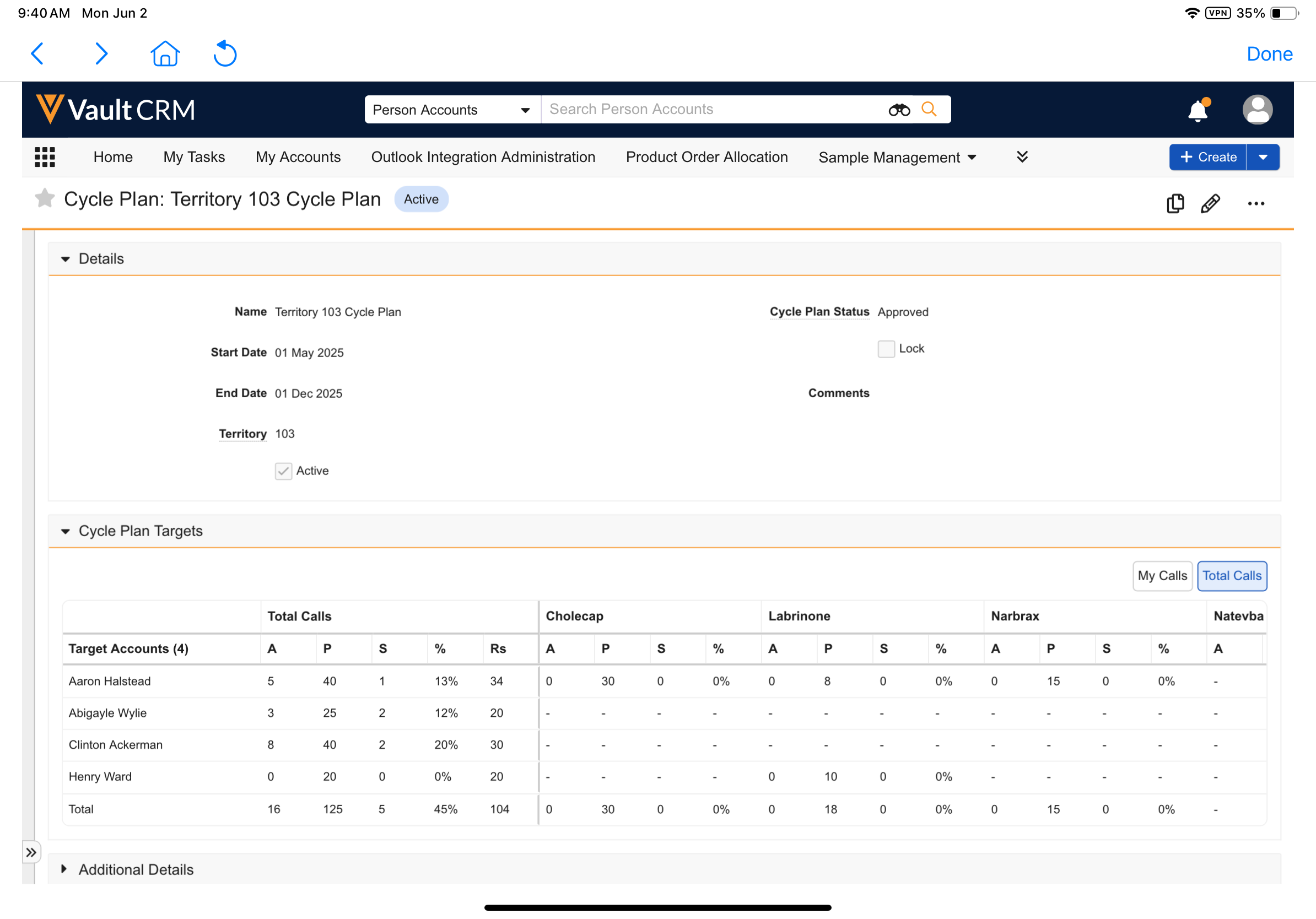Viewport: 1316px width, 919px height.
Task: Open the app launcher grid icon
Action: pyautogui.click(x=45, y=157)
